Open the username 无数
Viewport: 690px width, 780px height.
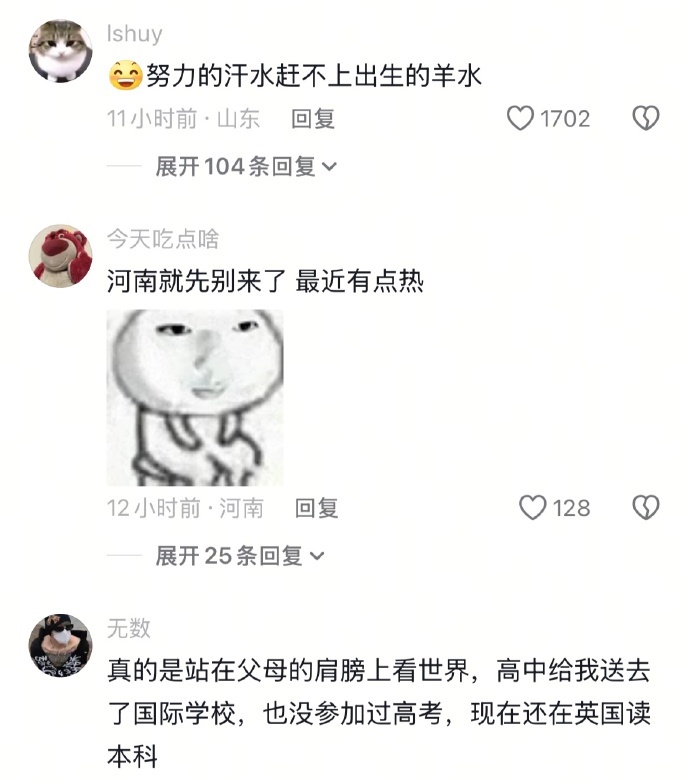(x=129, y=628)
